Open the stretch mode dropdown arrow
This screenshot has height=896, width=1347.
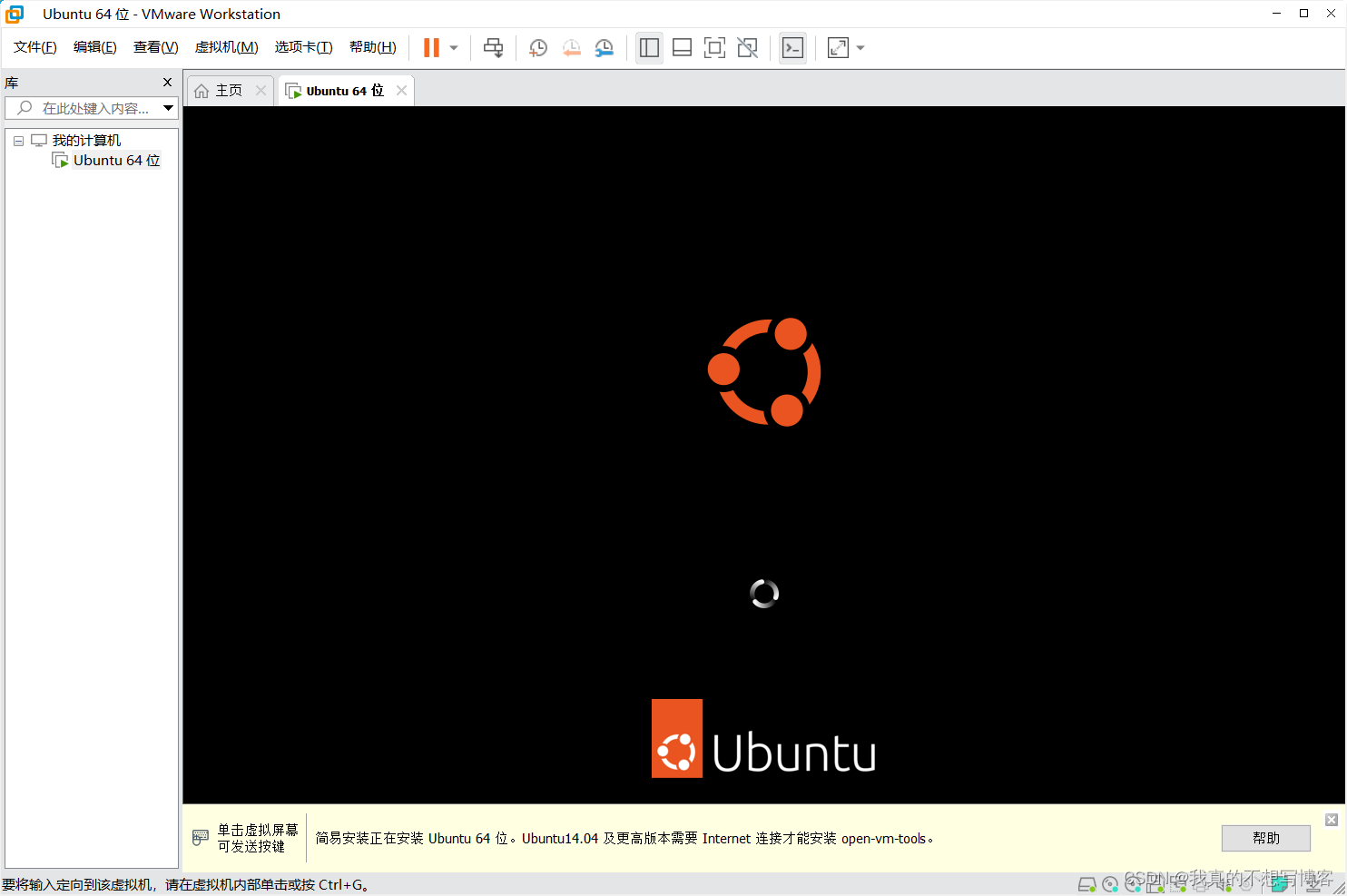point(860,47)
